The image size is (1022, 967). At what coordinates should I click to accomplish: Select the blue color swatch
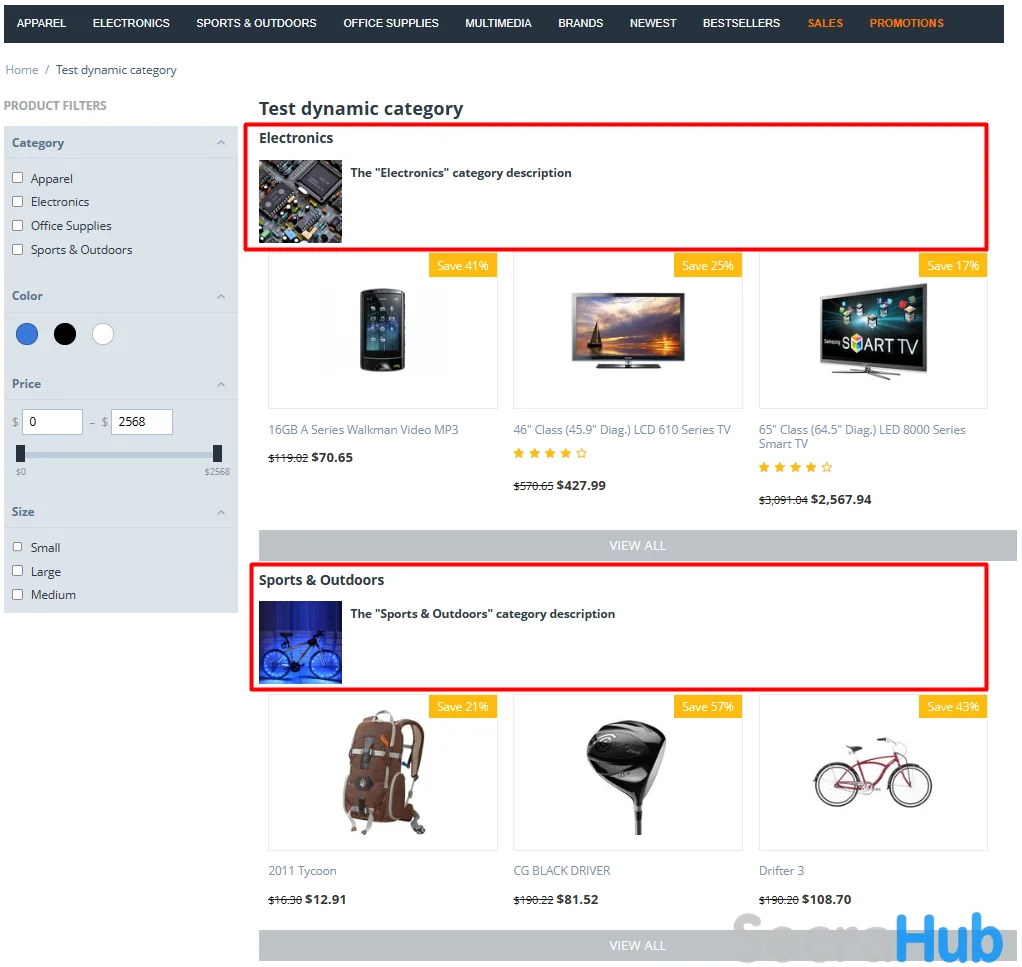click(x=27, y=334)
